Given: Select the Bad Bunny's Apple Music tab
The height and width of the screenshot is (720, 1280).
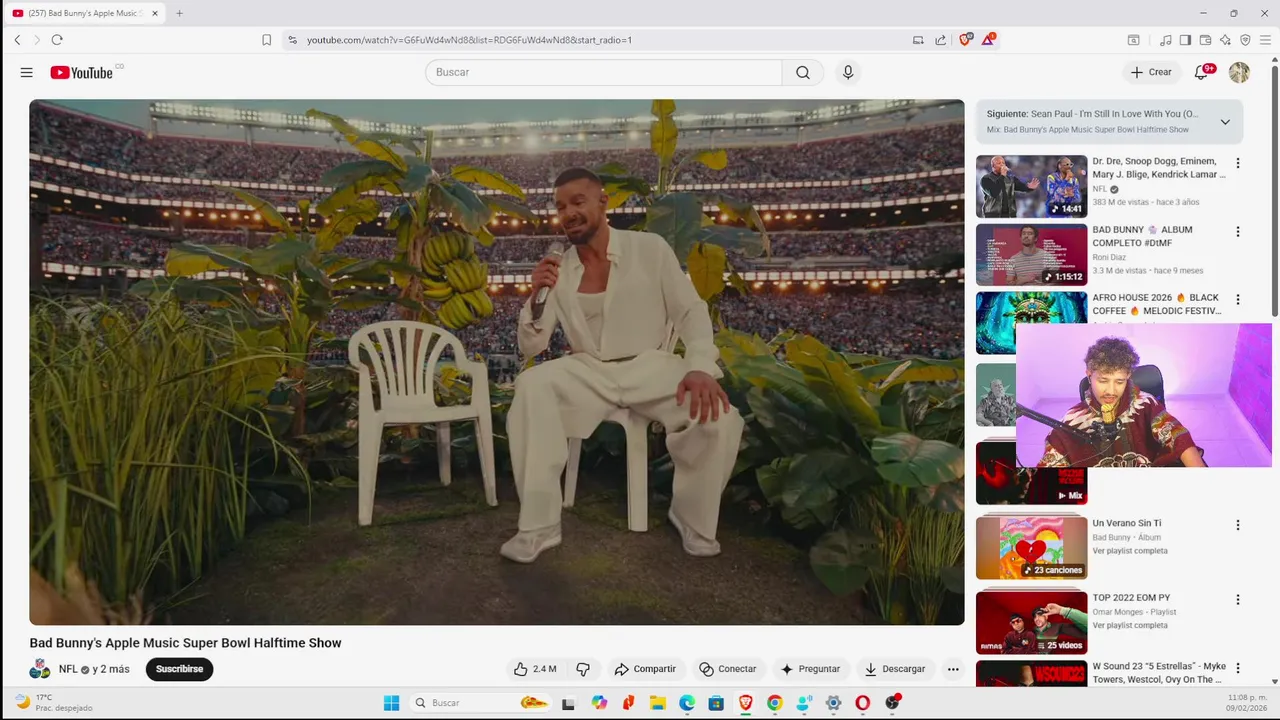Looking at the screenshot, I should (x=85, y=13).
